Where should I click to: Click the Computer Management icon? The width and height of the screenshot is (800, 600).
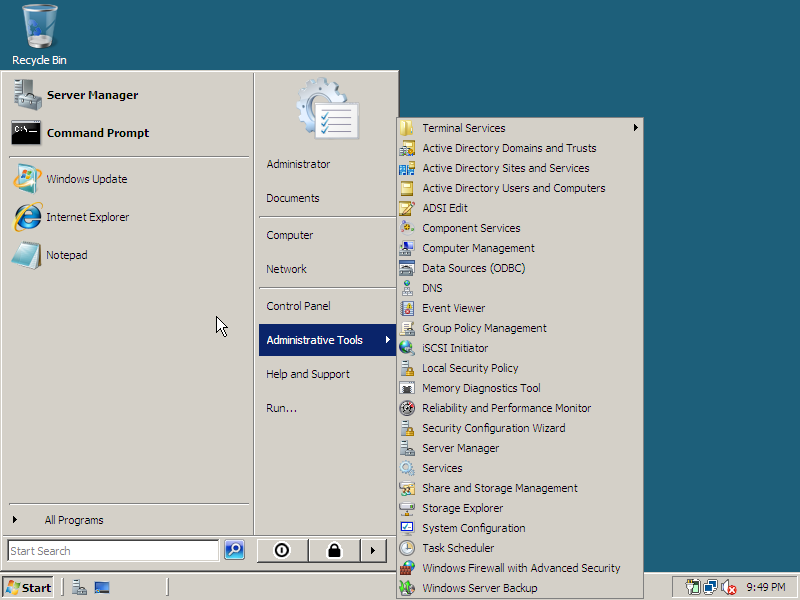point(407,248)
